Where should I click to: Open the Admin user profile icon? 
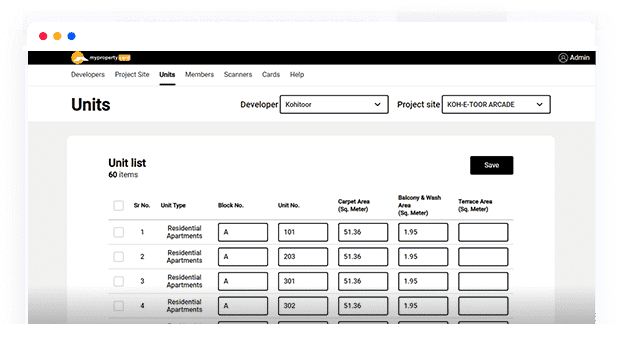point(563,58)
